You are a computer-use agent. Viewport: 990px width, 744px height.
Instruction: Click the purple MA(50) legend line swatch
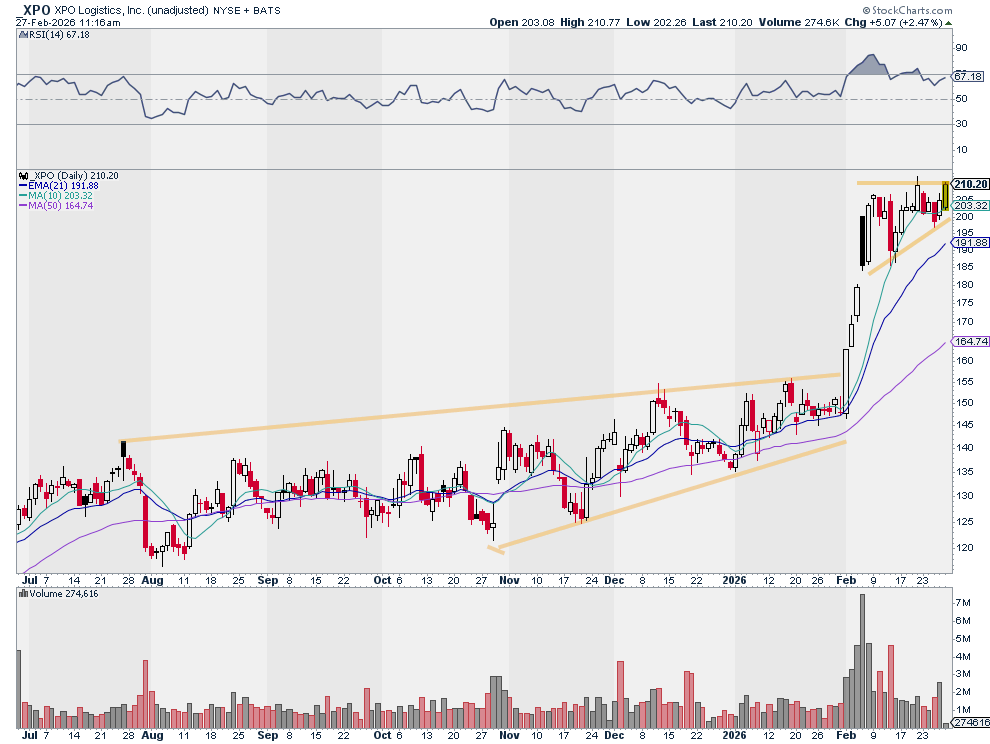coord(23,206)
